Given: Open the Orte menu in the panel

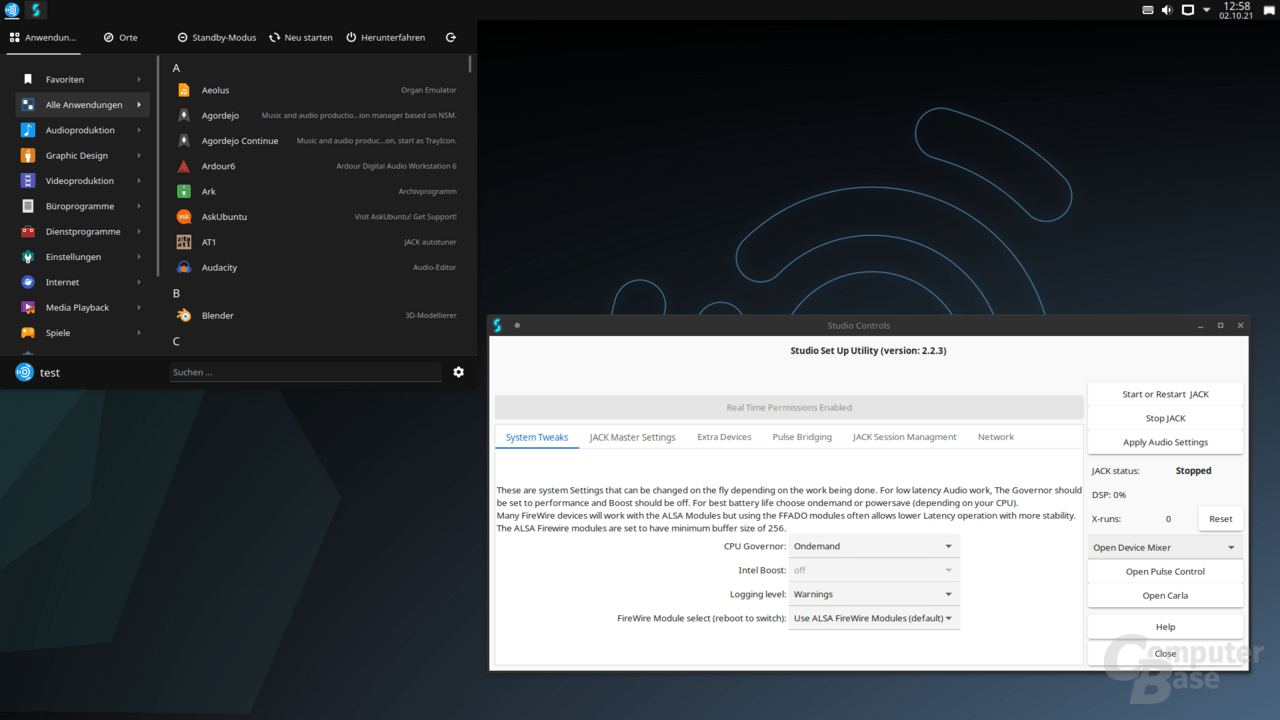Looking at the screenshot, I should [x=120, y=37].
